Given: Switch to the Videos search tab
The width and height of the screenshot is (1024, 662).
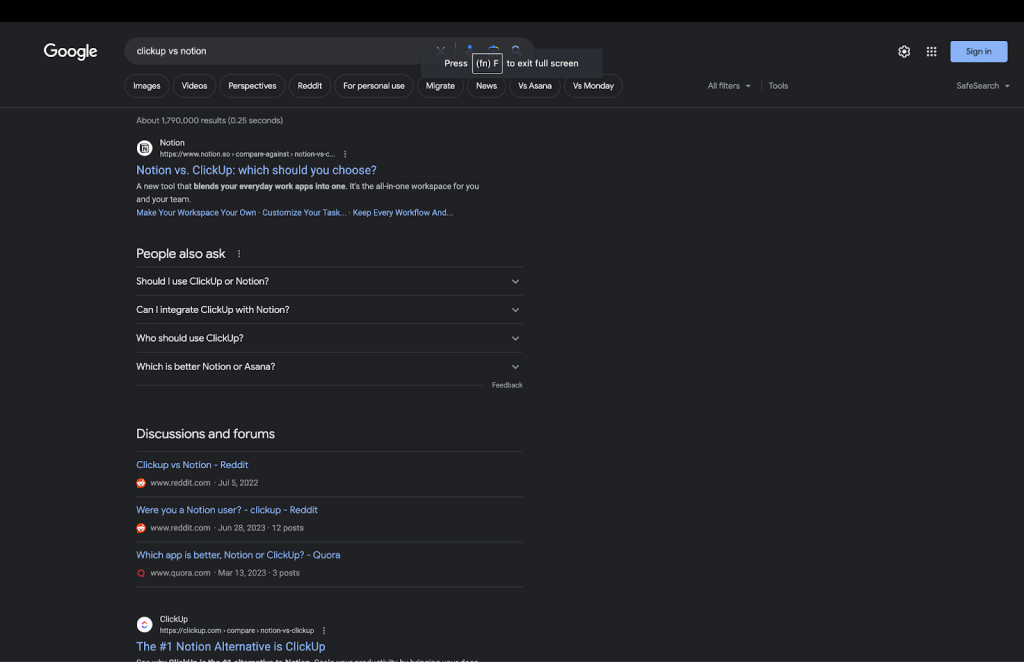Looking at the screenshot, I should tap(194, 86).
